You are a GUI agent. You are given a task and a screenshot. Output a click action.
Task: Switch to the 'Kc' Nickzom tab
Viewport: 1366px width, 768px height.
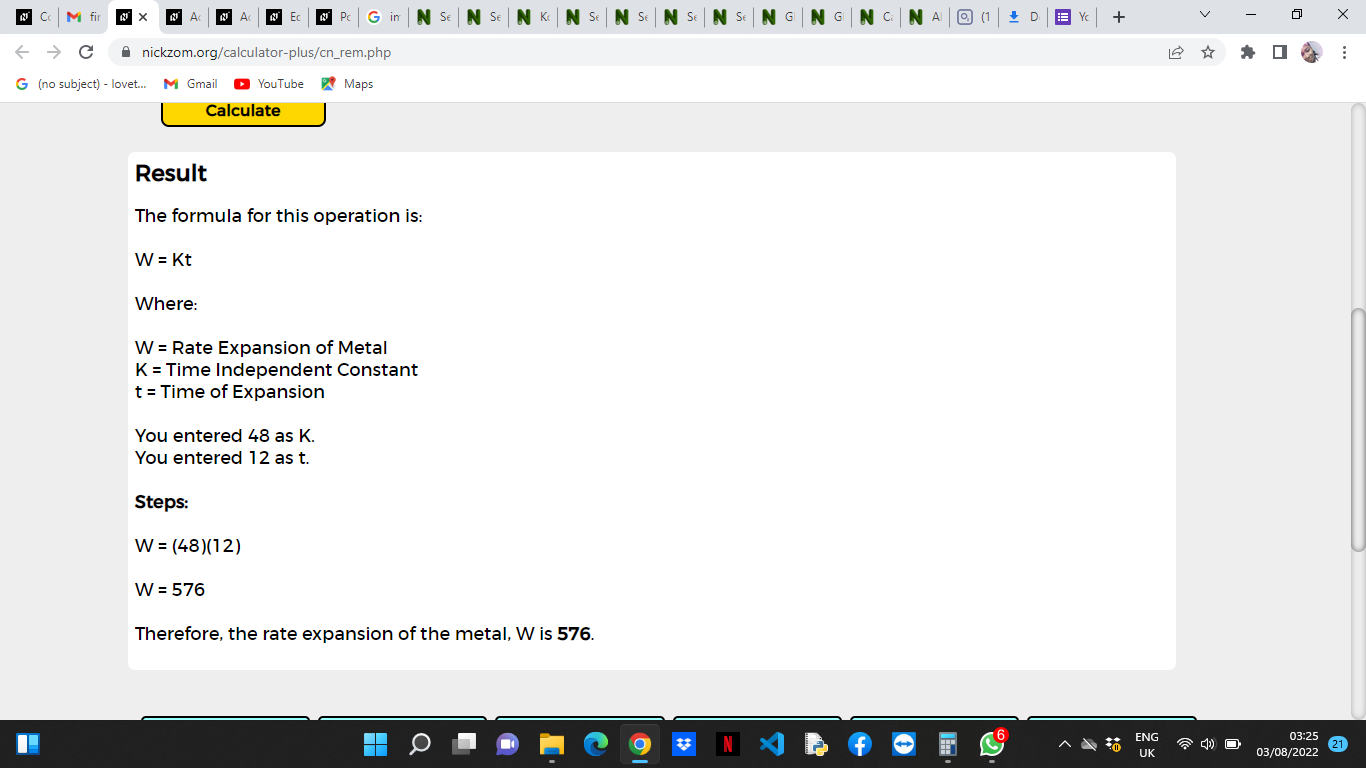(533, 17)
